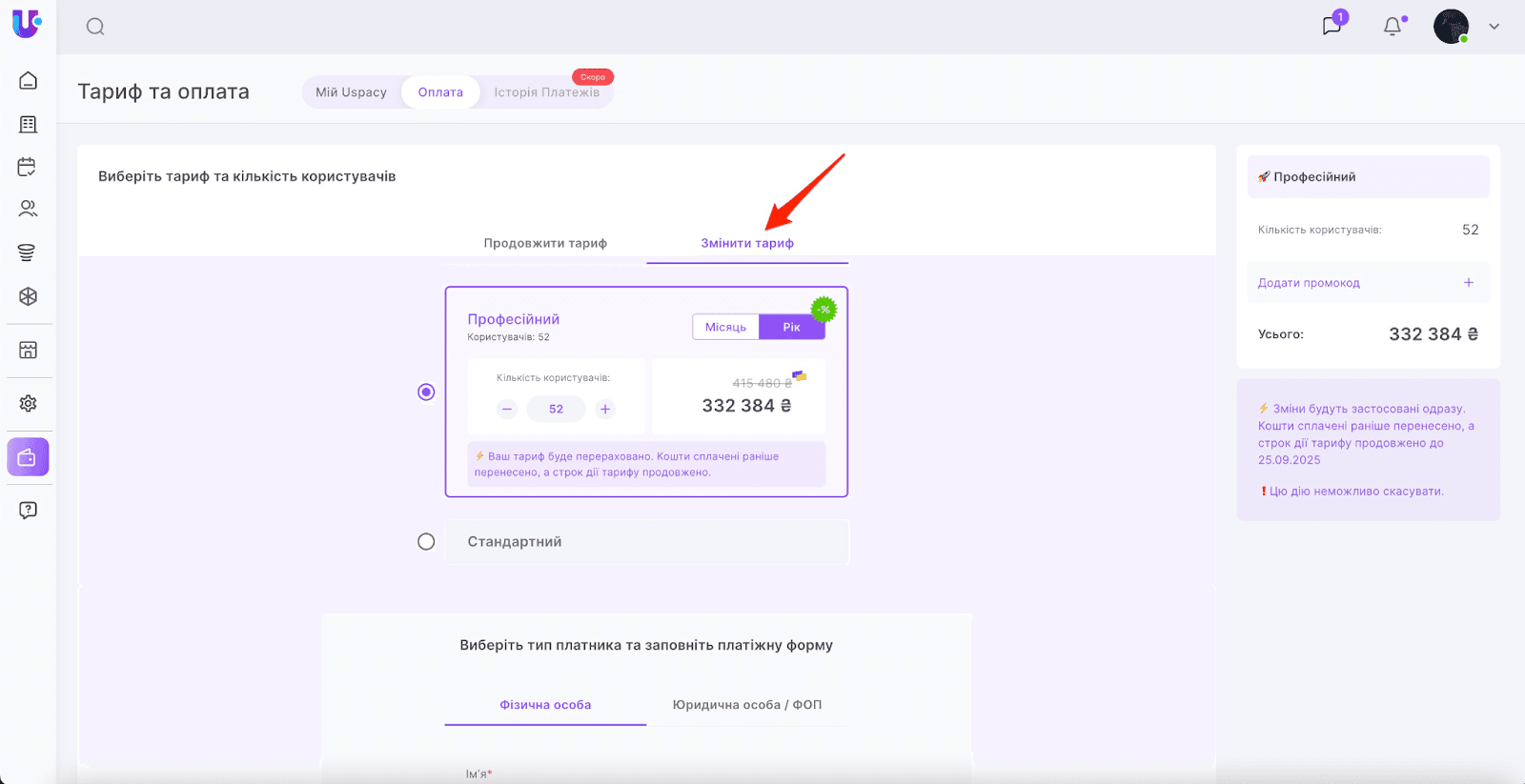This screenshot has height=784, width=1525.
Task: Click the 332 384 ₴ price in plan card
Action: pyautogui.click(x=747, y=406)
